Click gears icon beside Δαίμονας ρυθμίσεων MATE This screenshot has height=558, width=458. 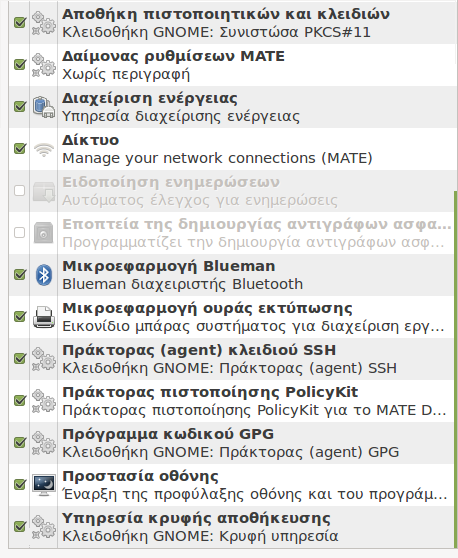click(x=44, y=65)
